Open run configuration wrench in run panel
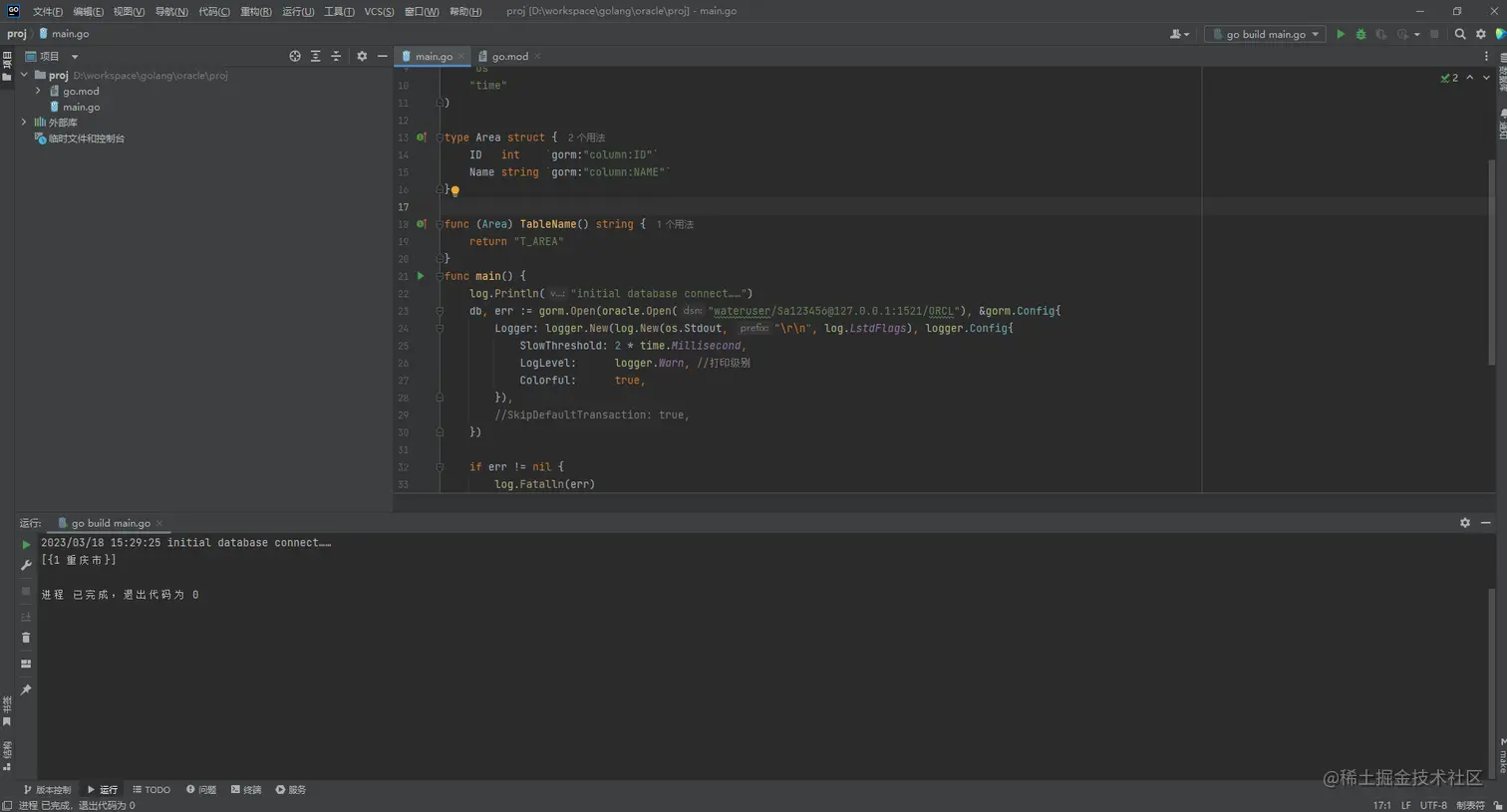The image size is (1507, 812). pos(26,565)
